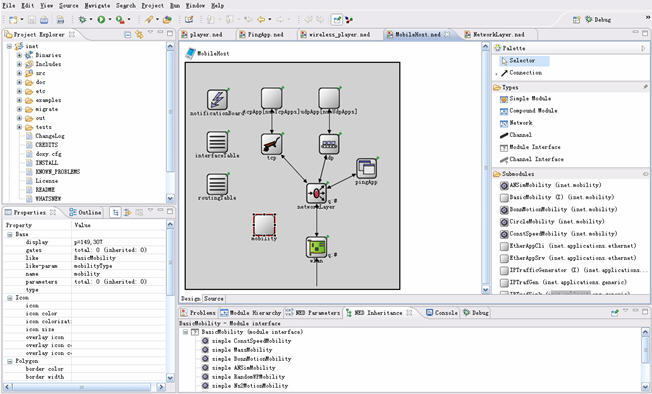Click the green Run toolbar button

click(101, 20)
